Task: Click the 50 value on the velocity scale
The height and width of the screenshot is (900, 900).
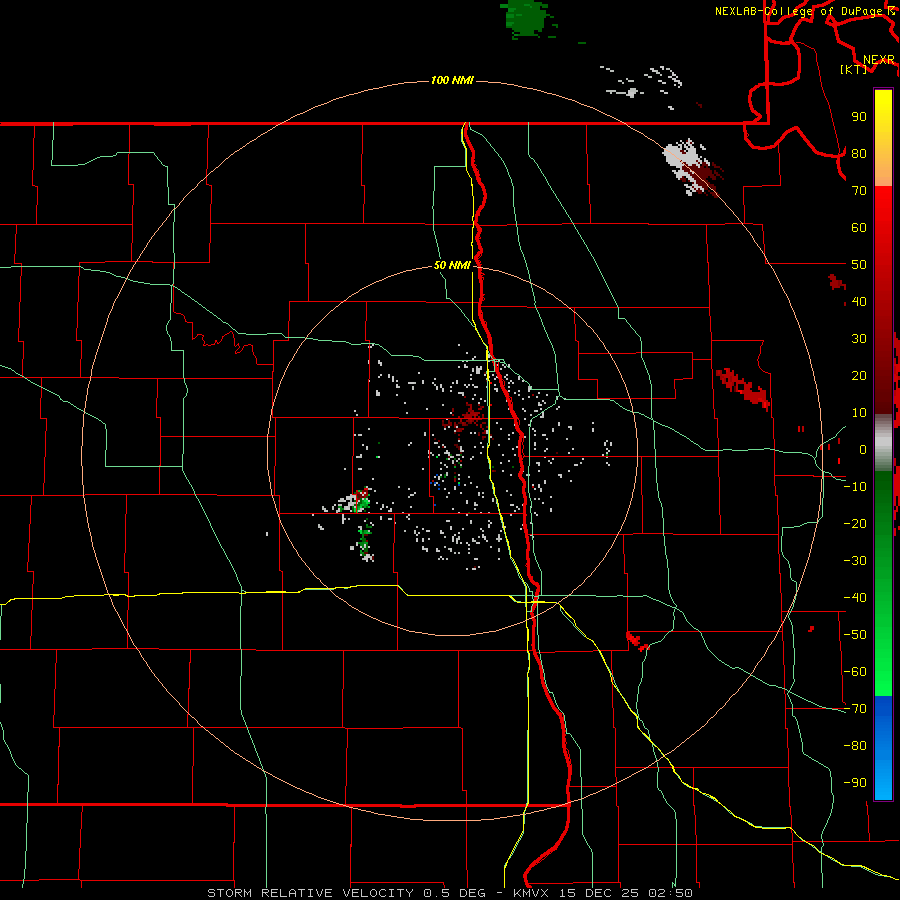Action: (859, 265)
